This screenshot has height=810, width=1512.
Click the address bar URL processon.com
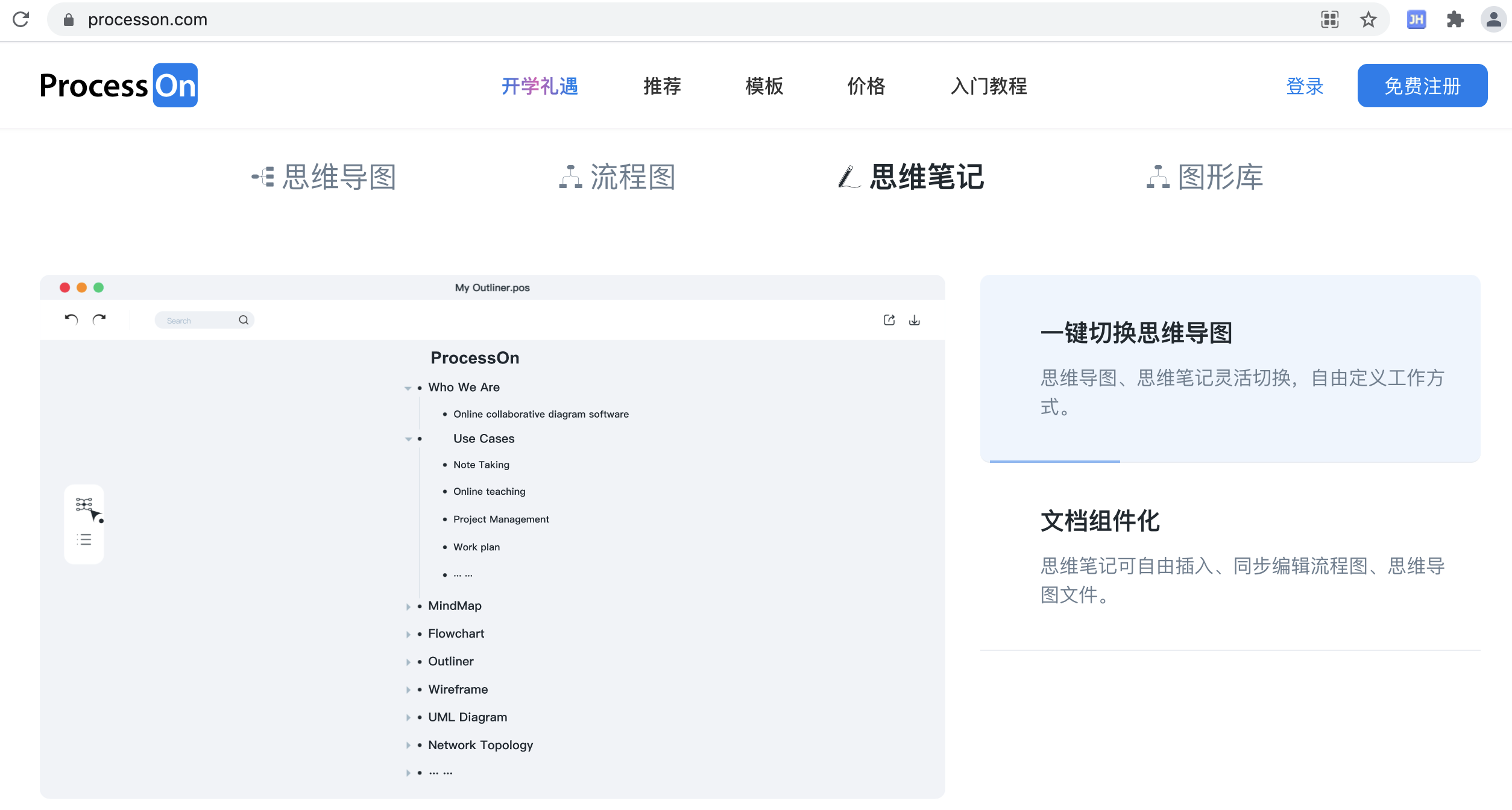[148, 20]
